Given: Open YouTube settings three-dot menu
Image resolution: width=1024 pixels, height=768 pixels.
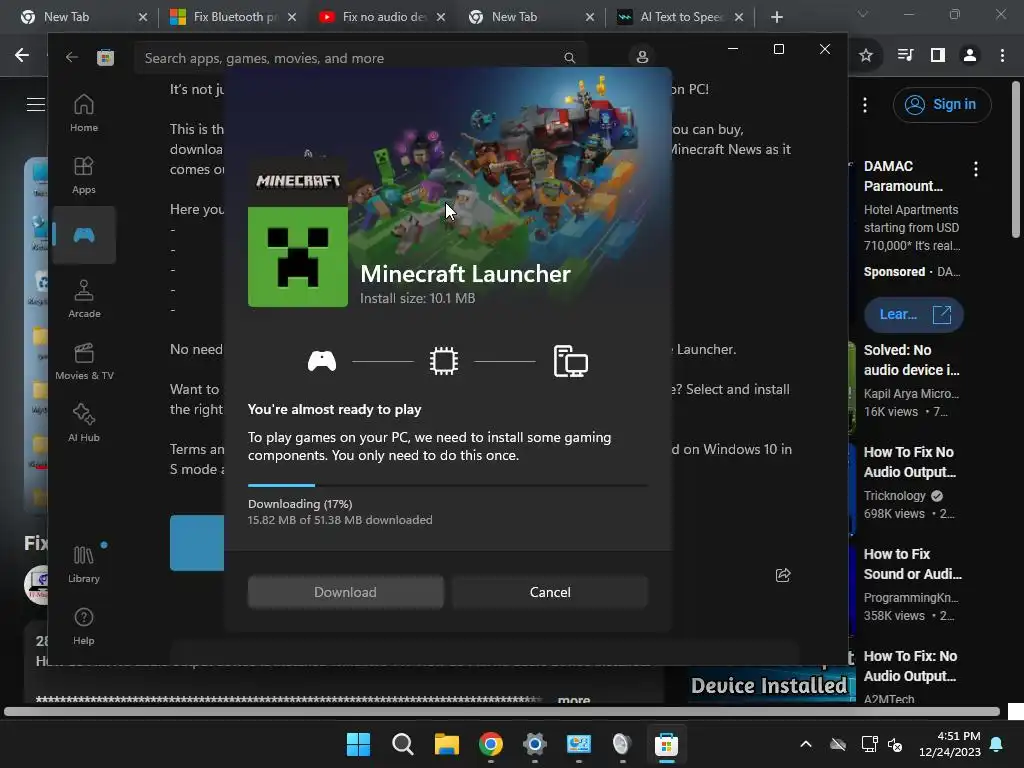Looking at the screenshot, I should pos(865,104).
